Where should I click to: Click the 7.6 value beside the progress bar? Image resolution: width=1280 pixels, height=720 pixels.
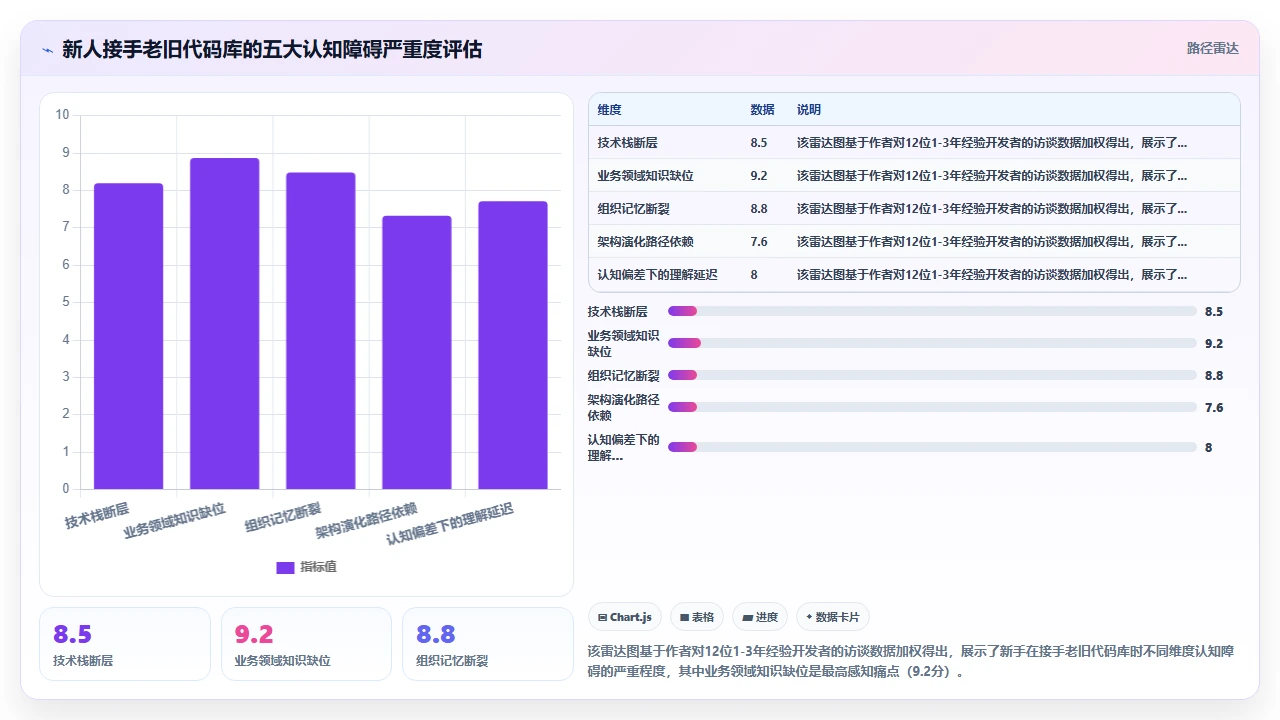tap(1214, 408)
